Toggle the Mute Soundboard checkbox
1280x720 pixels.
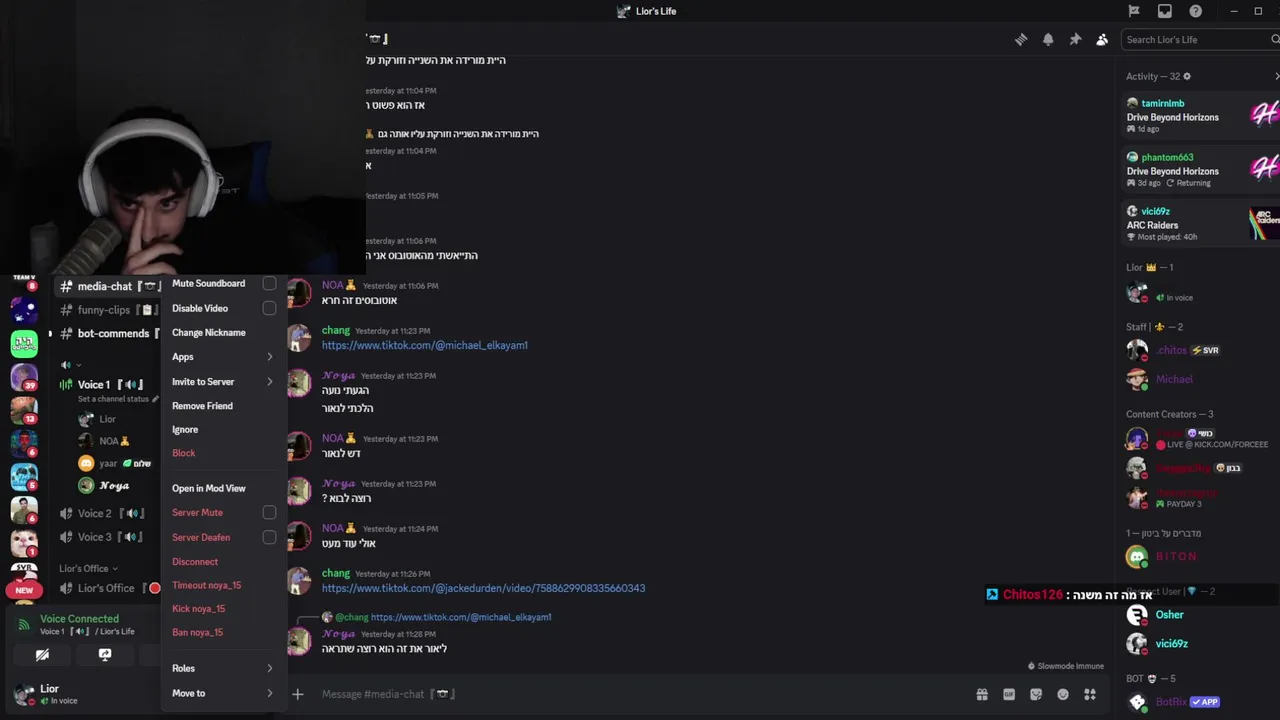[269, 283]
